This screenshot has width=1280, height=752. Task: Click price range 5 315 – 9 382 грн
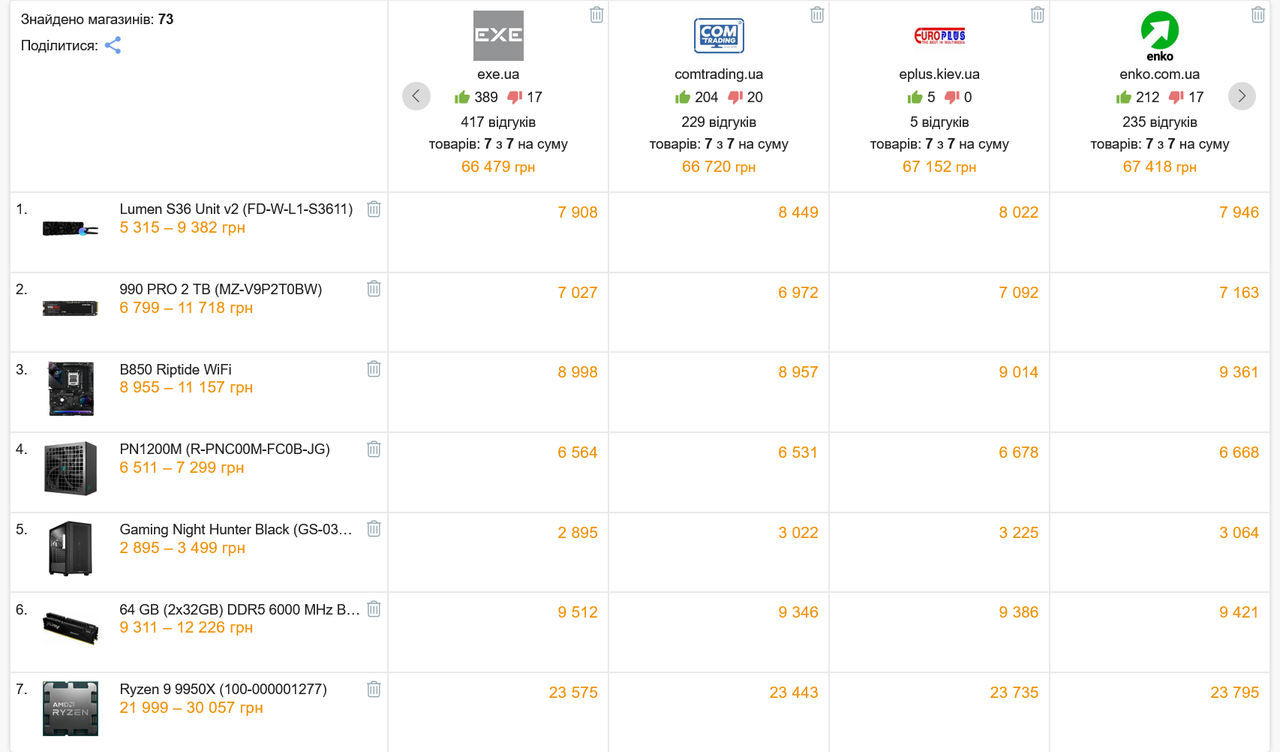click(x=182, y=228)
